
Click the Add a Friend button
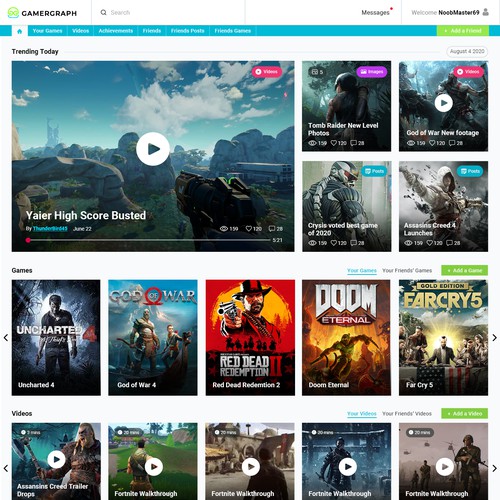pyautogui.click(x=463, y=31)
